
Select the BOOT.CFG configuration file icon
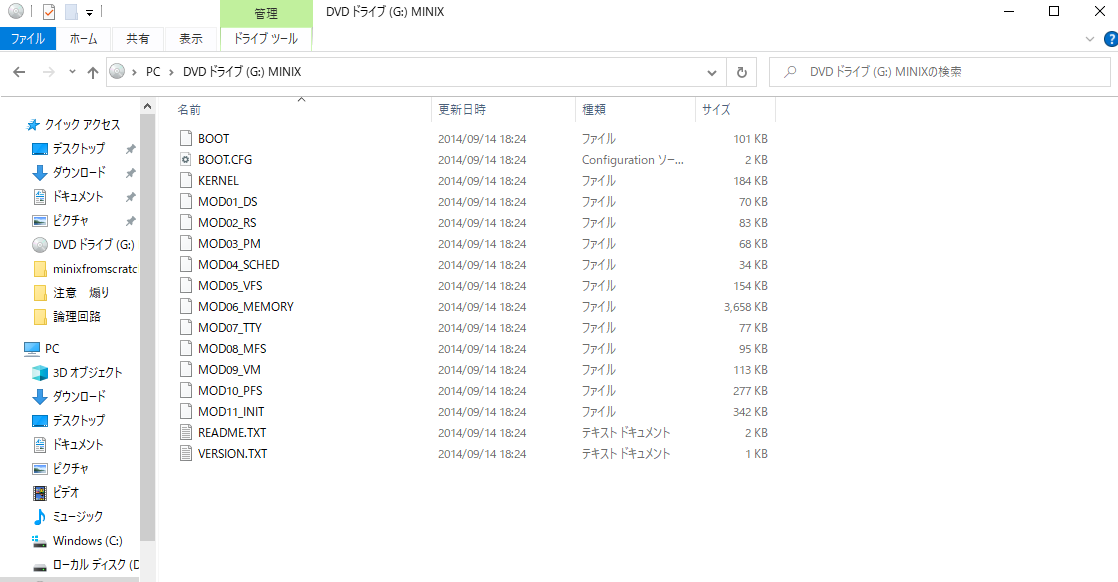point(186,160)
